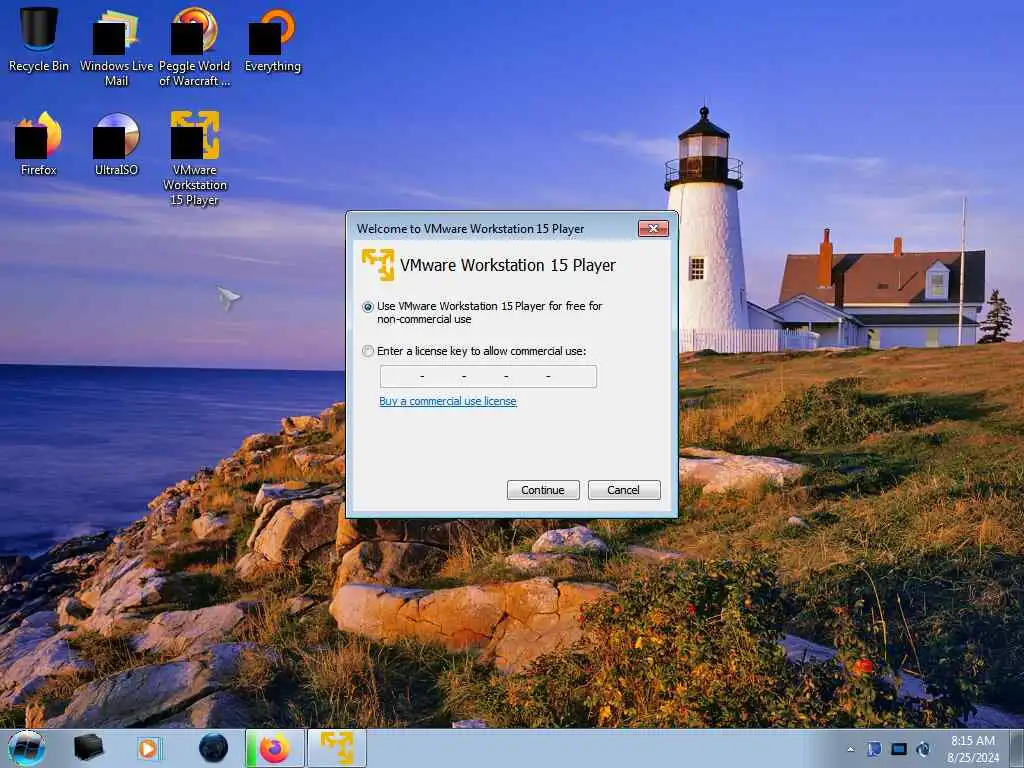Close the Welcome to VMware dialog
Image resolution: width=1024 pixels, height=768 pixels.
tap(653, 228)
